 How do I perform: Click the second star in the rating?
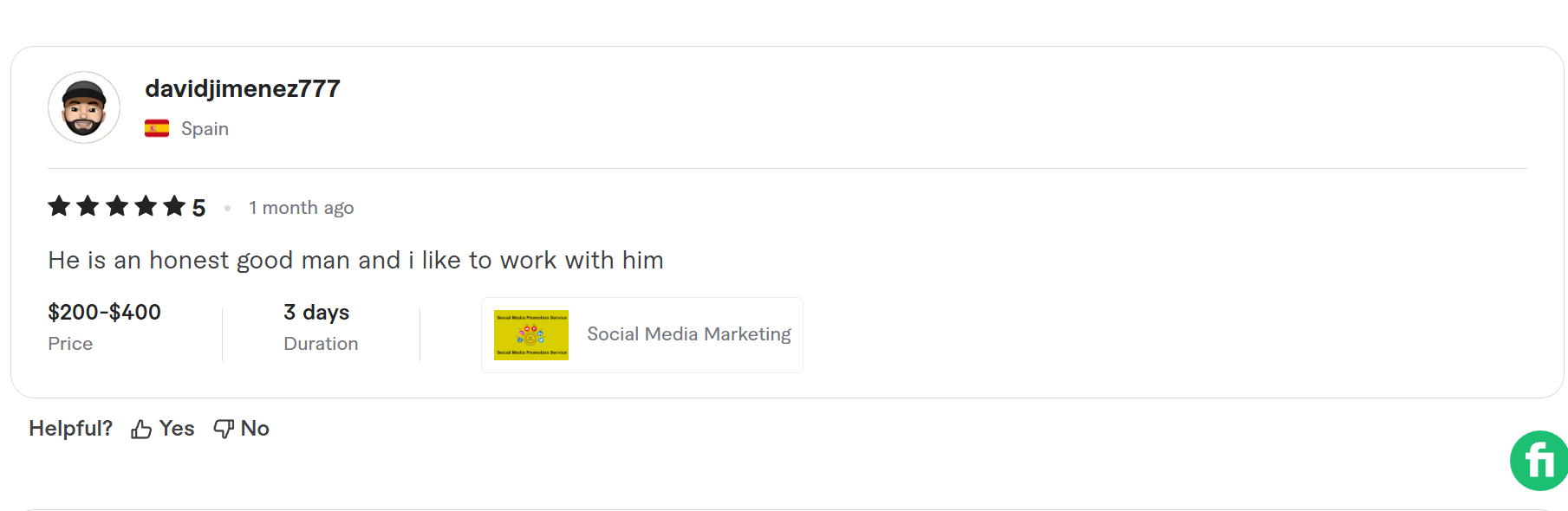88,206
